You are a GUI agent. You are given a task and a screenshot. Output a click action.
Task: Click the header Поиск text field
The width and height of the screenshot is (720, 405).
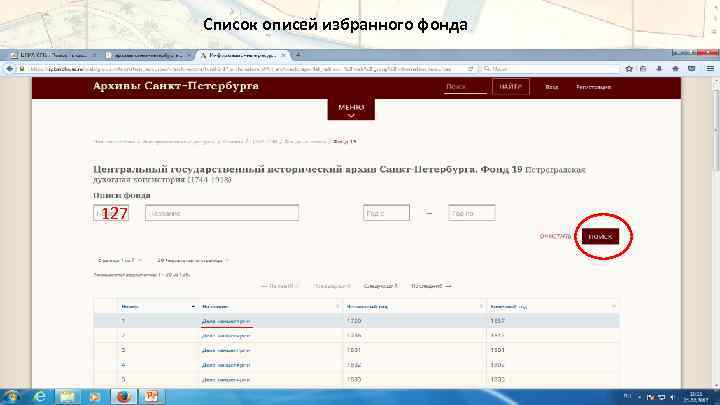pyautogui.click(x=465, y=87)
